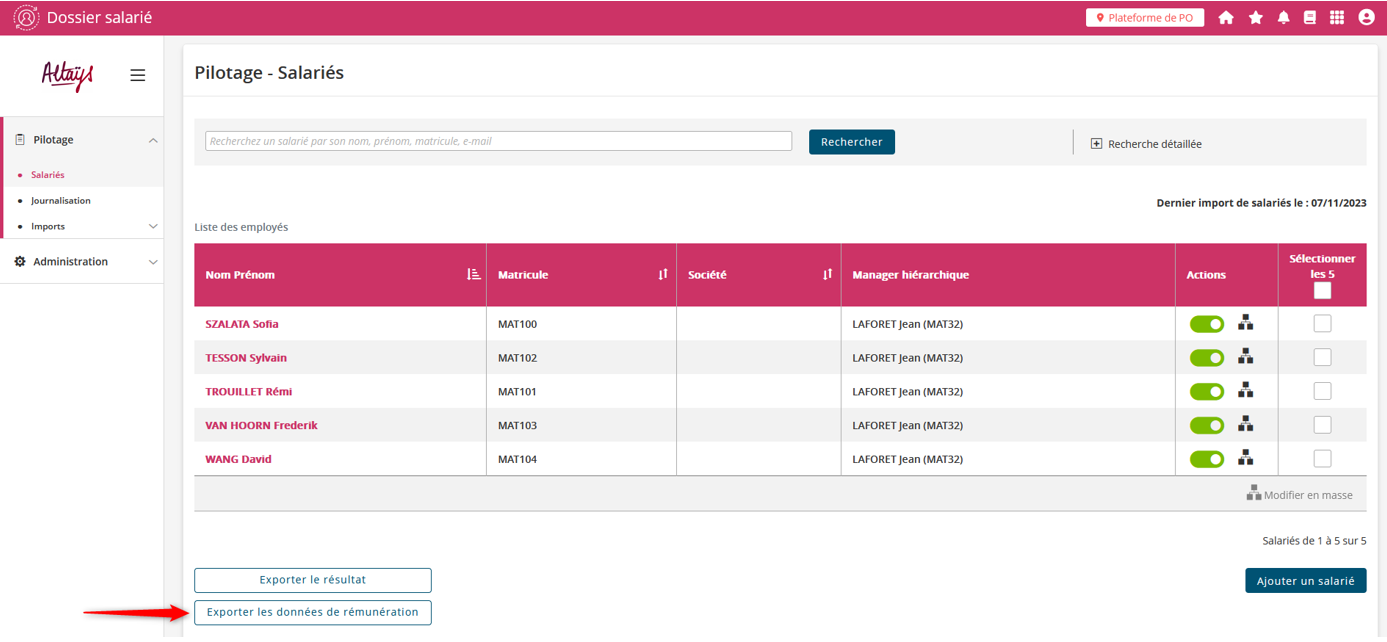Disable the active toggle for TESSON Sylvain

1206,358
